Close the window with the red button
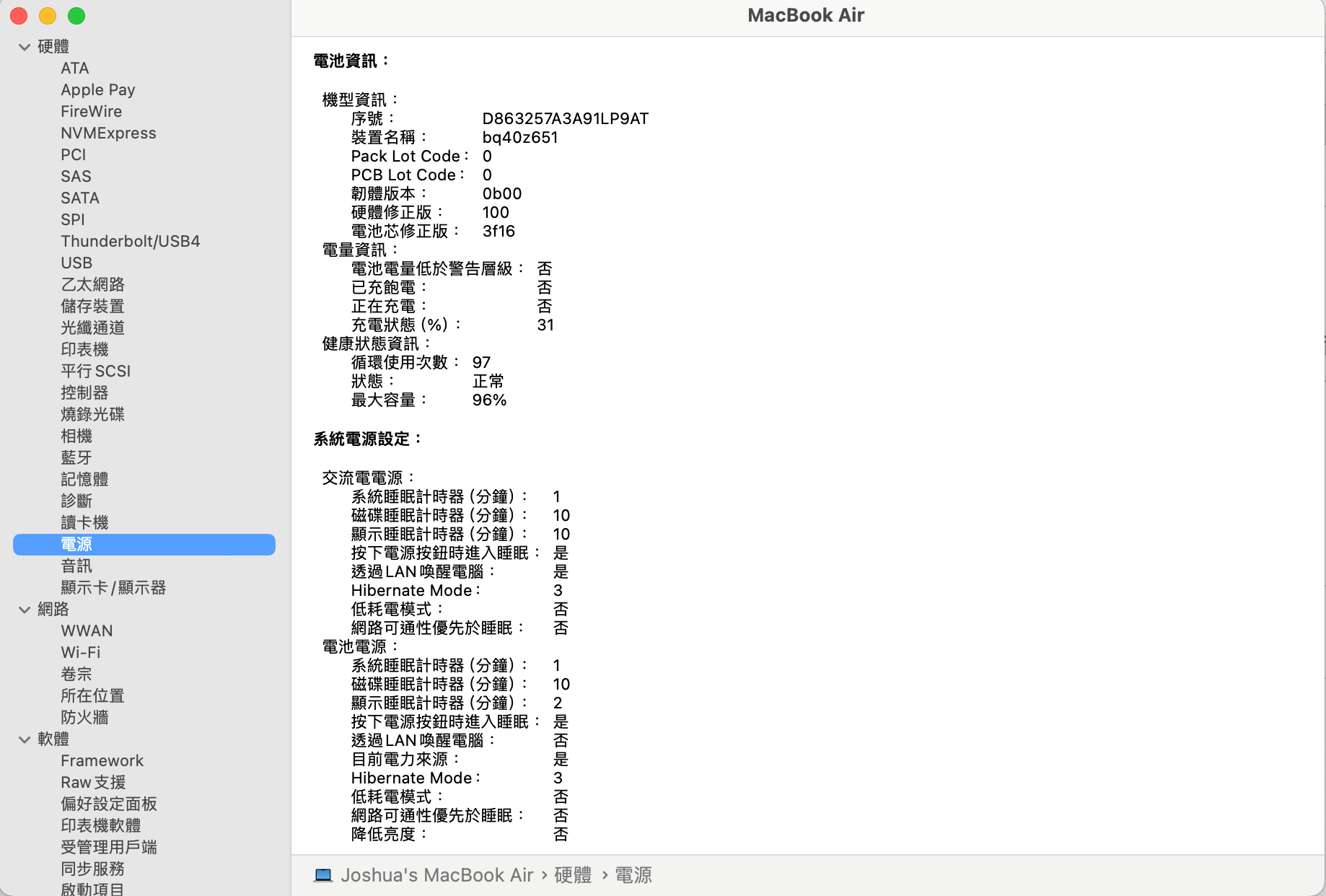 point(19,16)
